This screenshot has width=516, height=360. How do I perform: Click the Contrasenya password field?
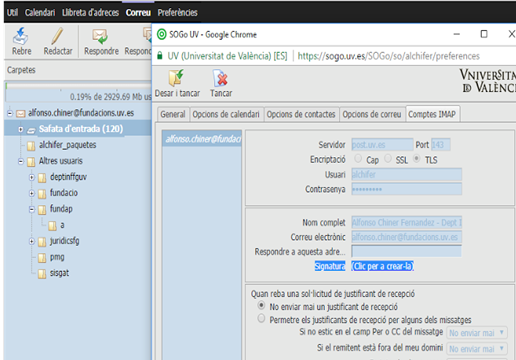407,189
